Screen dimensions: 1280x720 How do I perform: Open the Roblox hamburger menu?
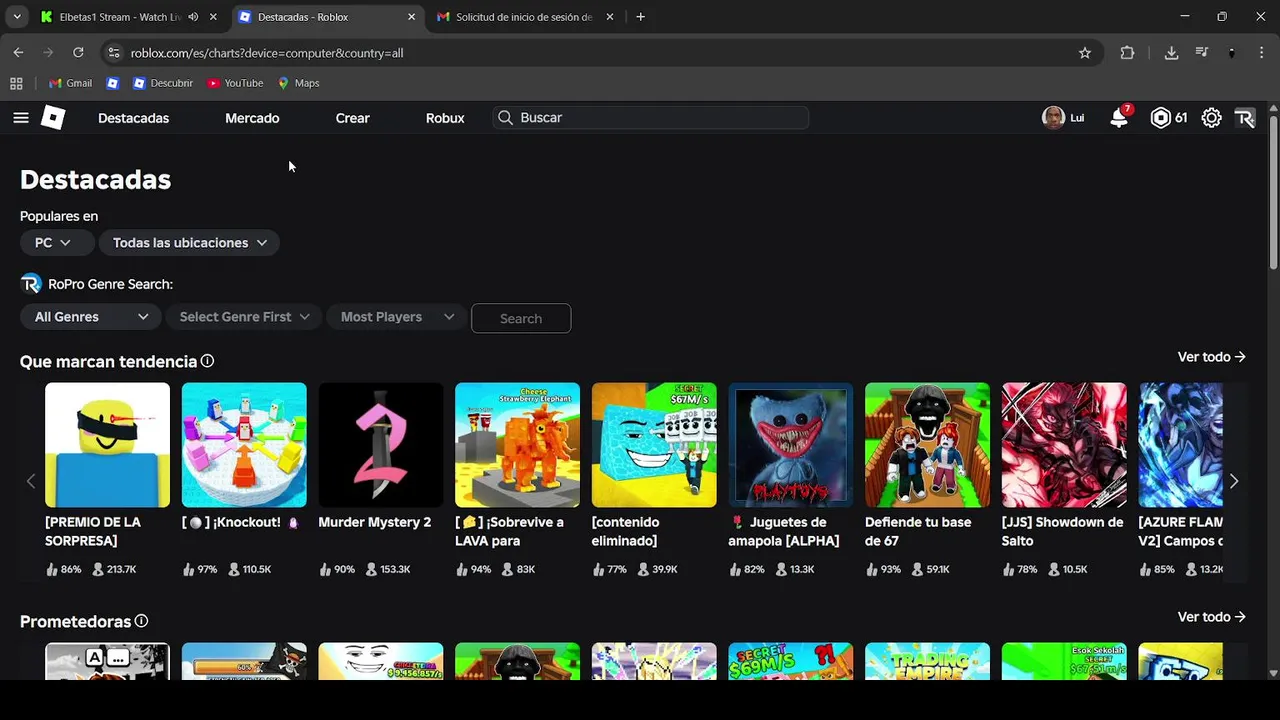click(x=21, y=118)
